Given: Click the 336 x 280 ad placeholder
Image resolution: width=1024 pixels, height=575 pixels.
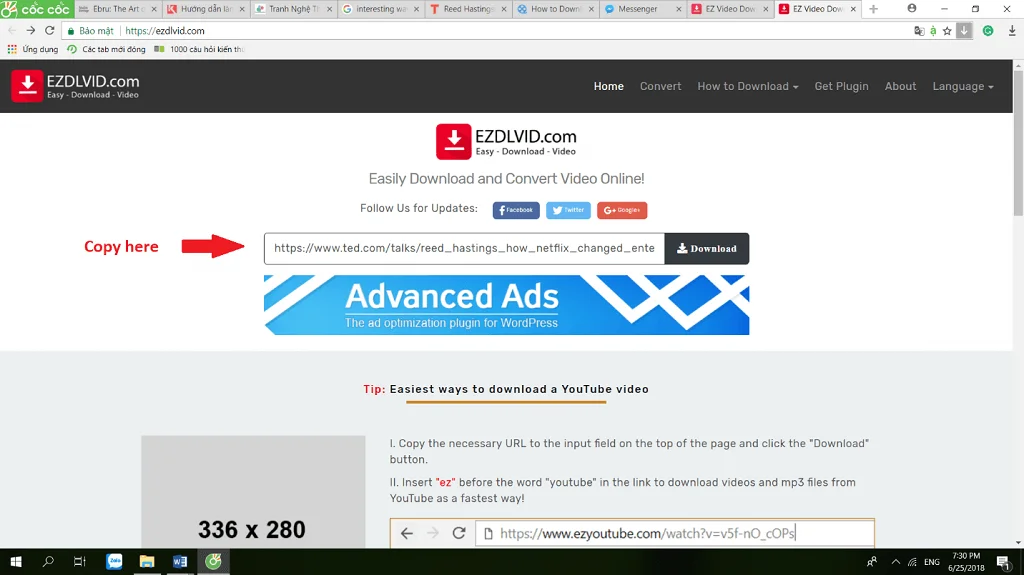Looking at the screenshot, I should tap(253, 492).
